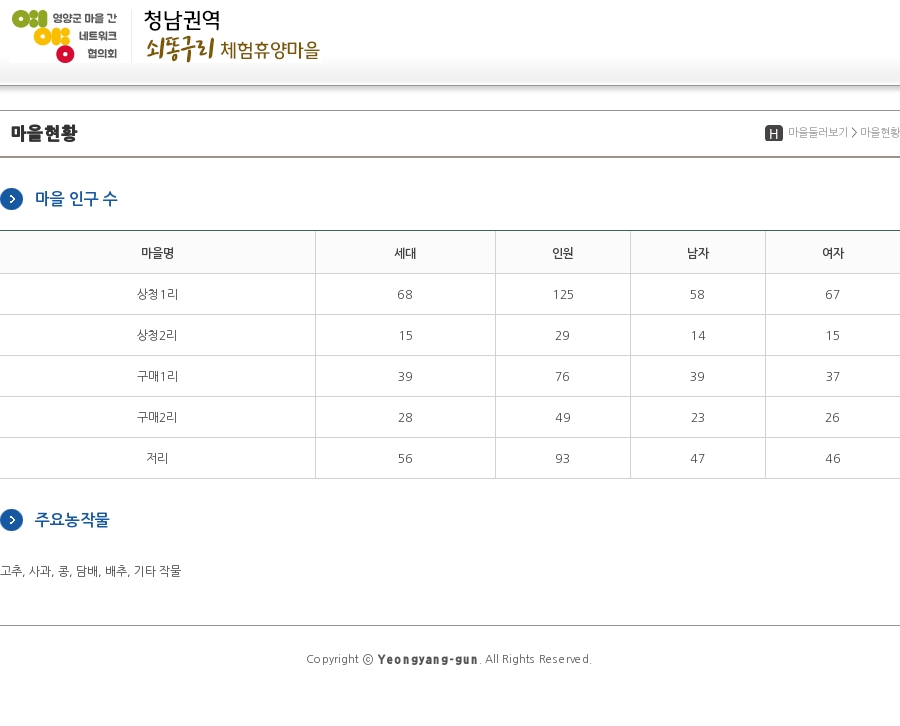Image resolution: width=900 pixels, height=726 pixels.
Task: Click the 남자 value 58 for 상청1리
Action: pos(697,294)
